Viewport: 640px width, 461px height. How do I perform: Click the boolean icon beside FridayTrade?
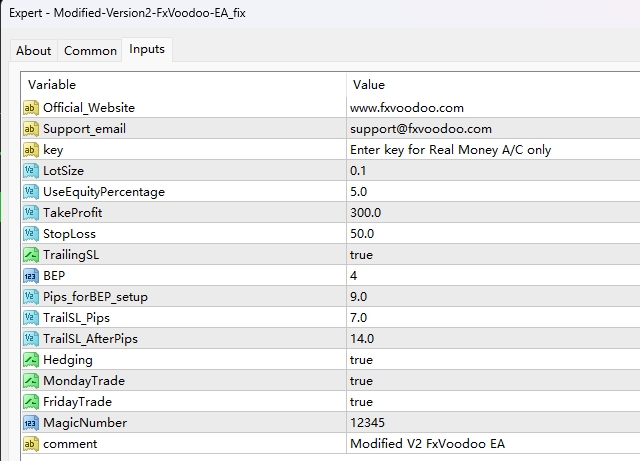[31, 402]
